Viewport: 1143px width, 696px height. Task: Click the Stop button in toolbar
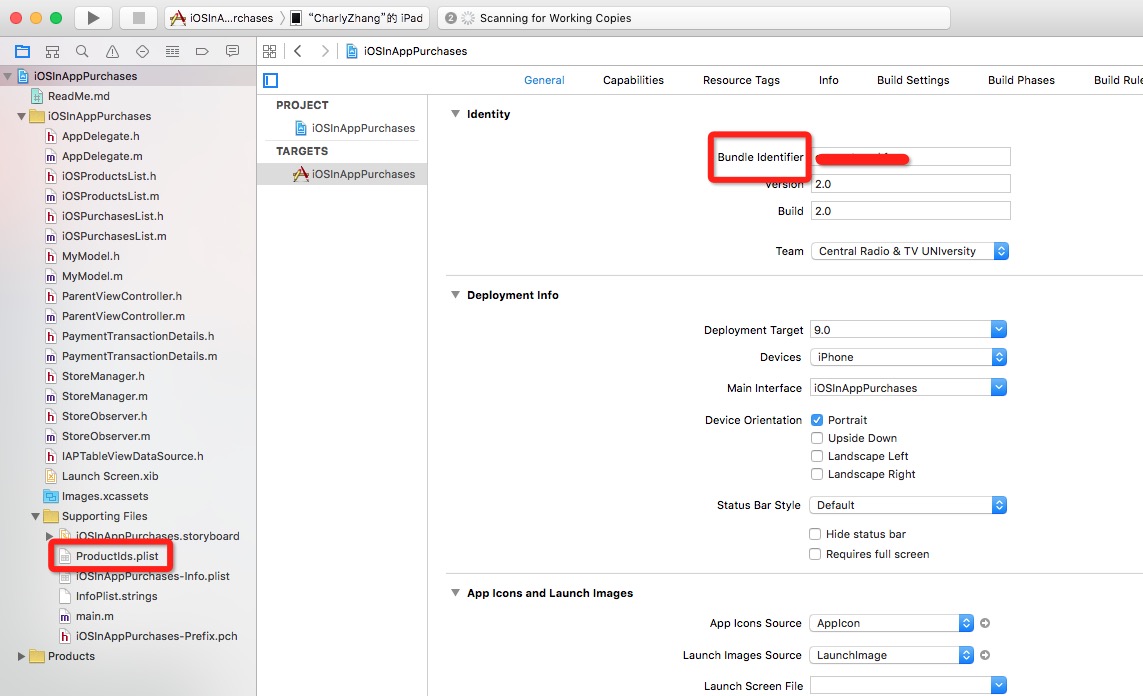(138, 18)
